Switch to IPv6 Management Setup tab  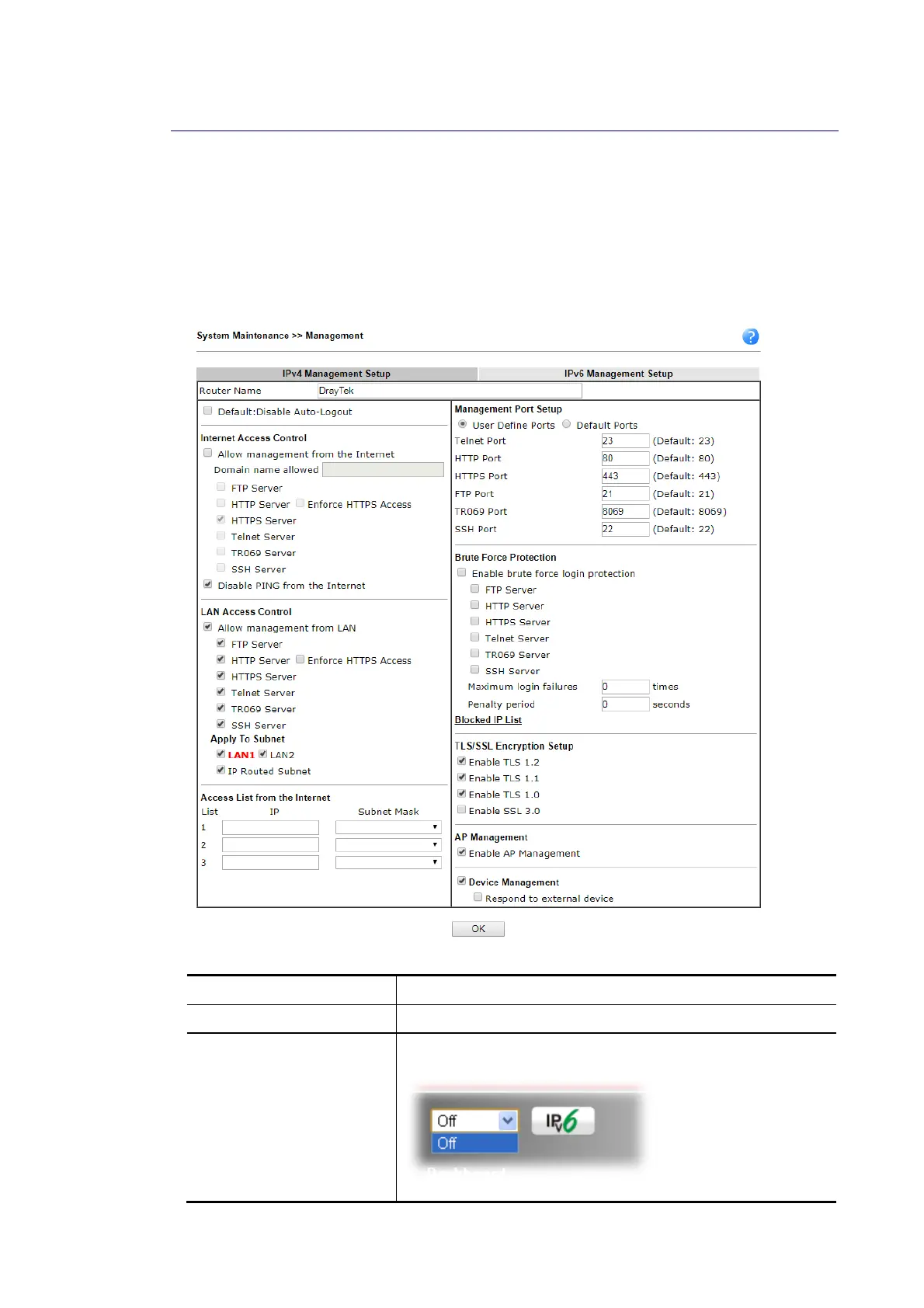point(619,374)
